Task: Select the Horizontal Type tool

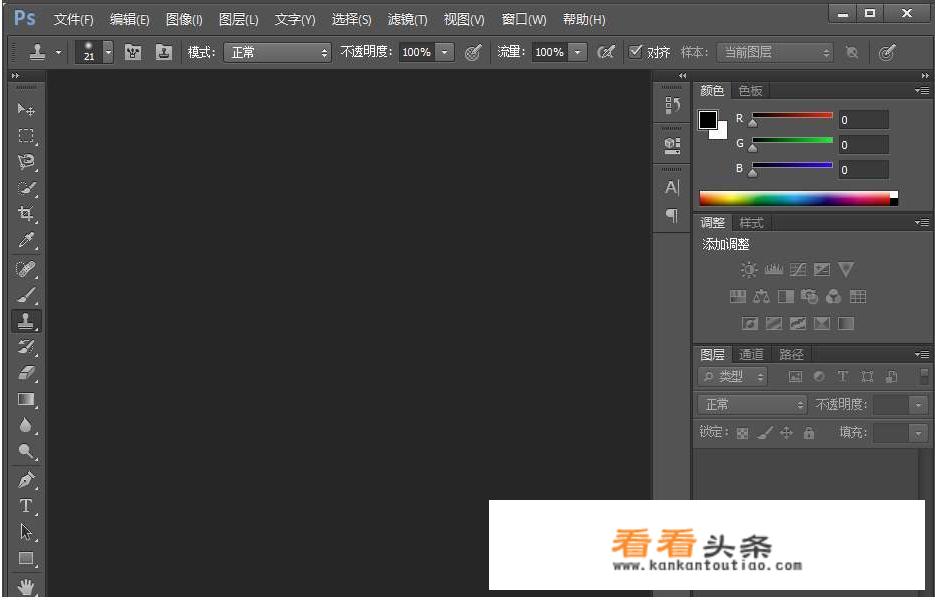Action: (26, 506)
